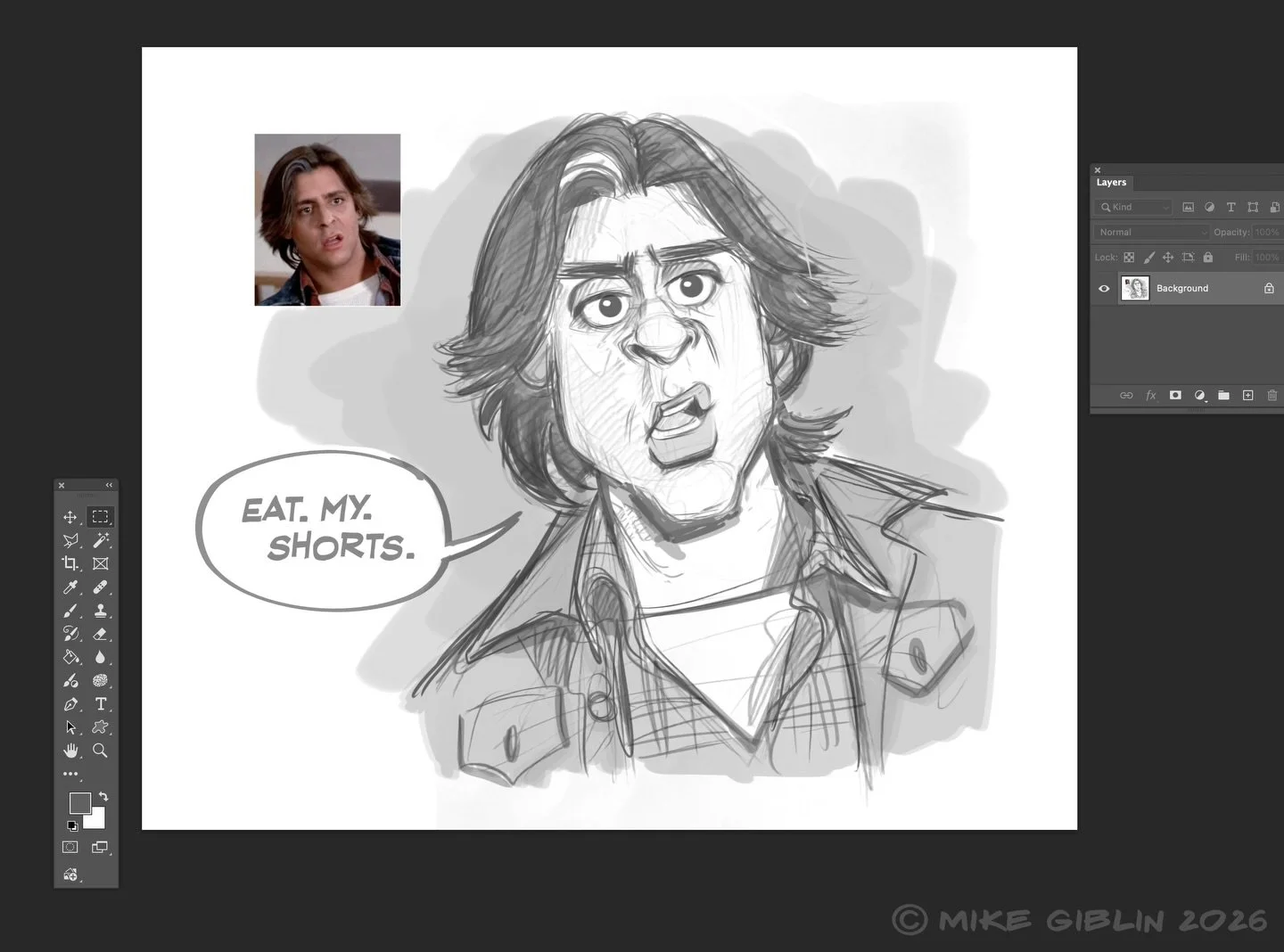Activate the History Brush tool
Image resolution: width=1284 pixels, height=952 pixels.
70,634
